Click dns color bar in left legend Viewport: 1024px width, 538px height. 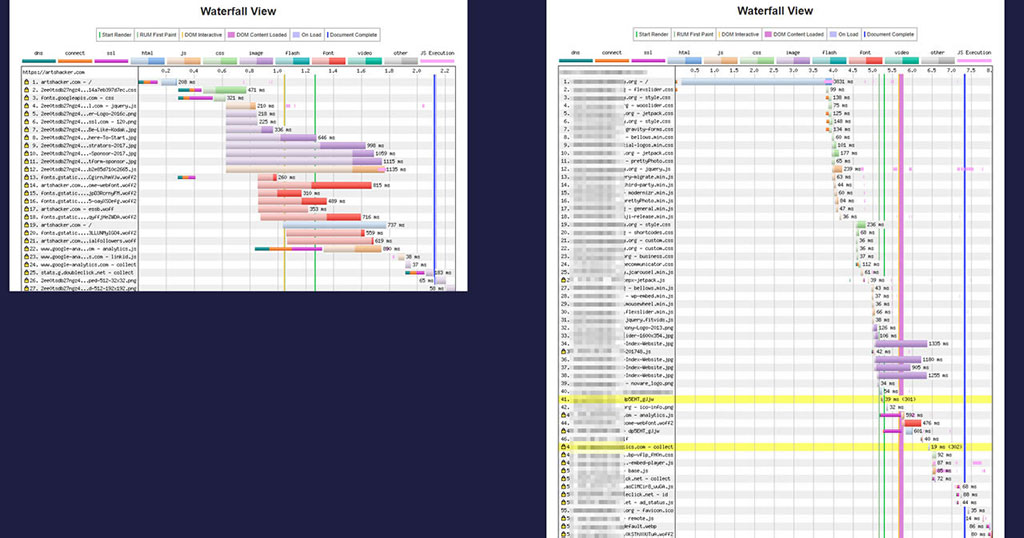39,61
